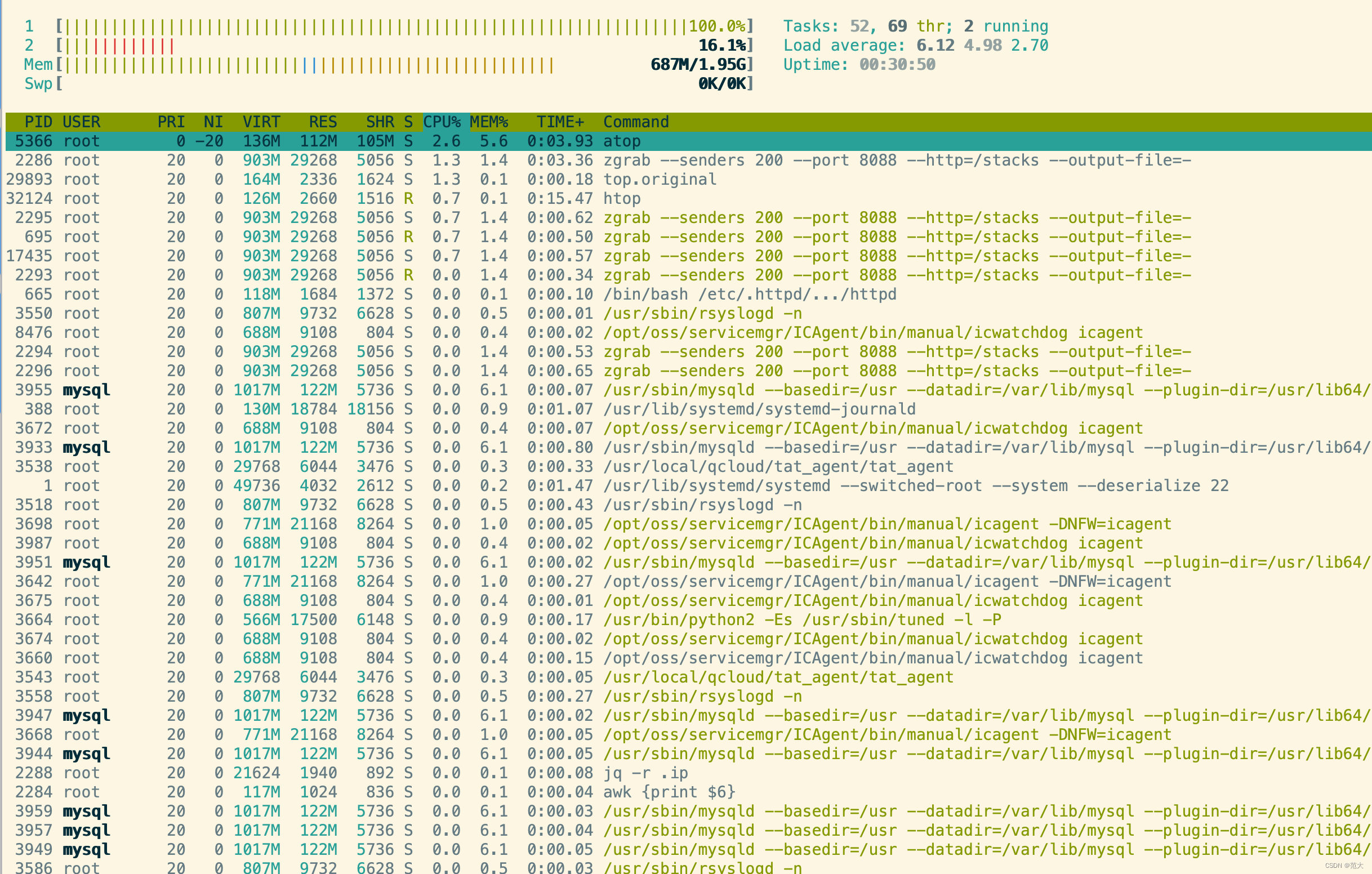Sort by the TIME+ column header

coord(560,122)
